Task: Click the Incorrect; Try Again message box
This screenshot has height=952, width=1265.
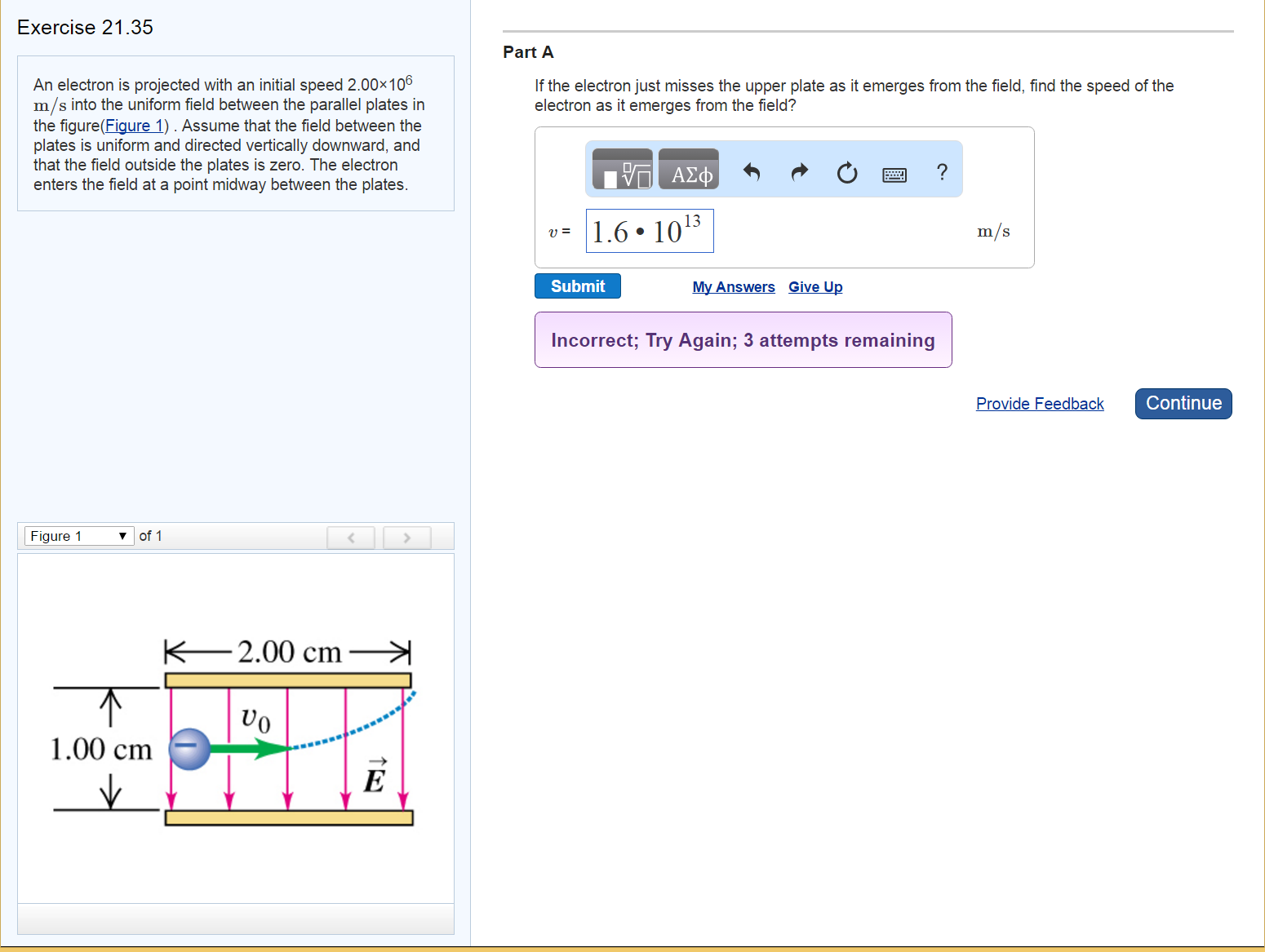Action: pyautogui.click(x=743, y=339)
